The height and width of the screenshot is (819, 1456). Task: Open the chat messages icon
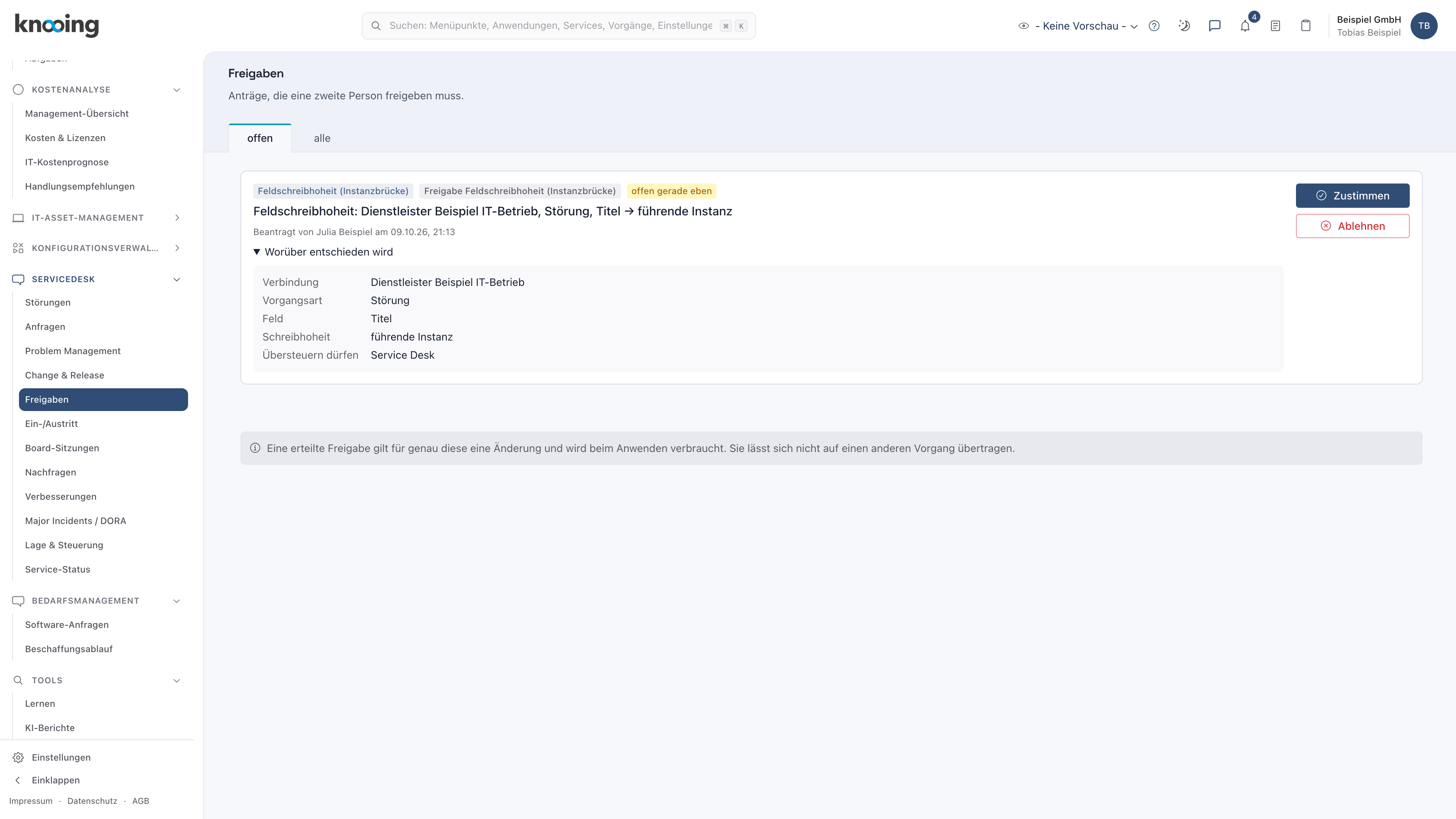tap(1214, 26)
